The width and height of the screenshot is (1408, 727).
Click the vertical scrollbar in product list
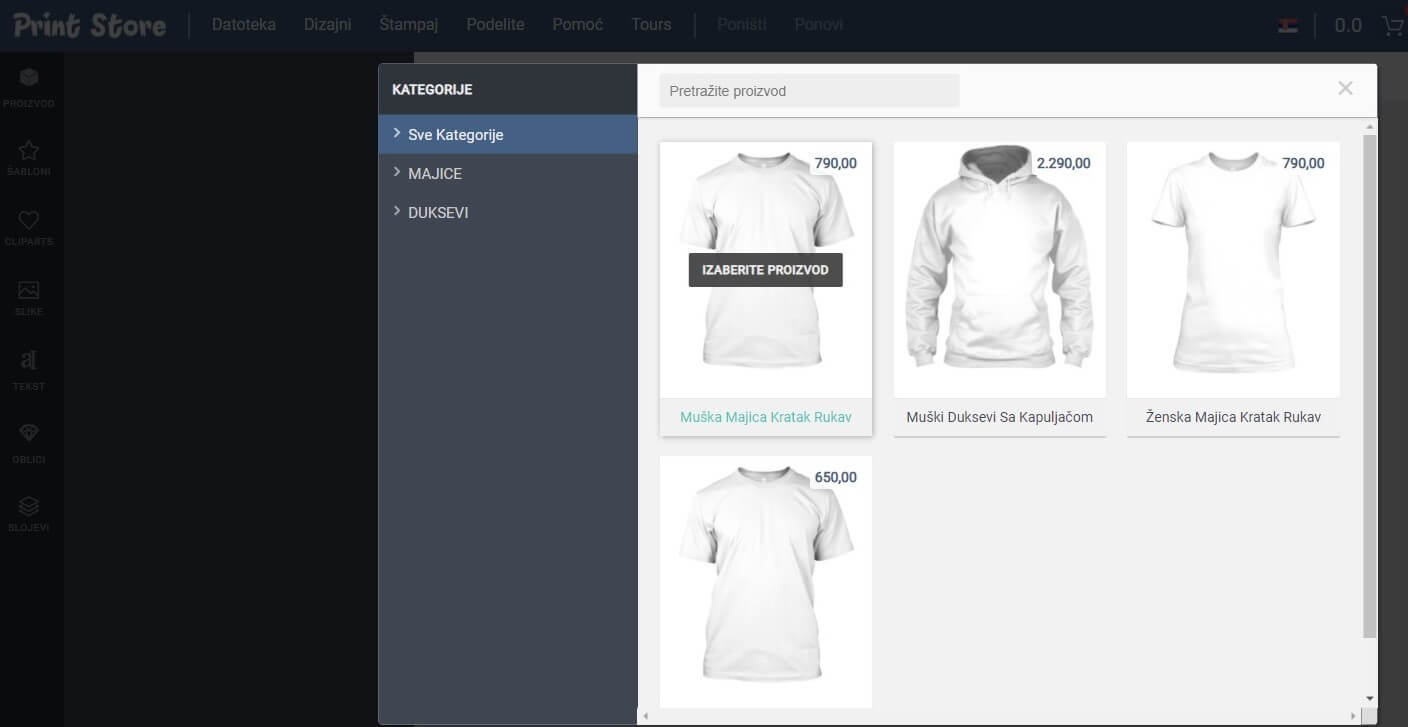click(x=1370, y=385)
